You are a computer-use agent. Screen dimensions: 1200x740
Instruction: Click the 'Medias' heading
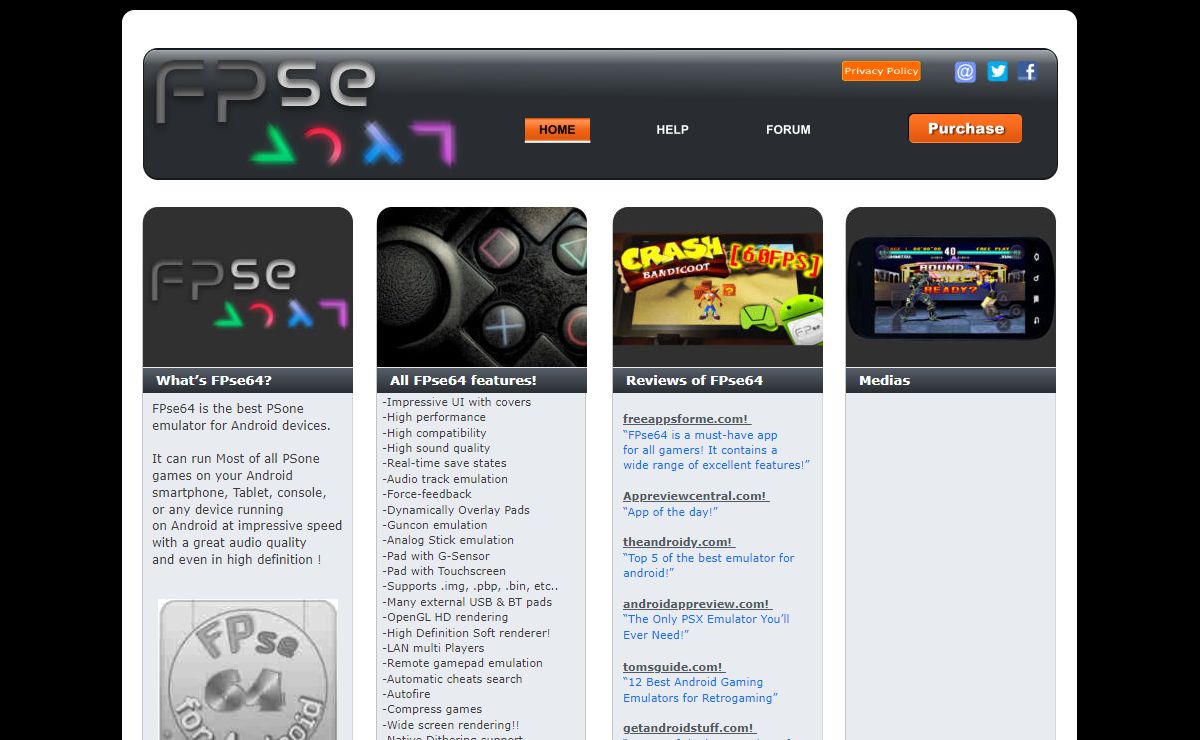pyautogui.click(x=884, y=380)
